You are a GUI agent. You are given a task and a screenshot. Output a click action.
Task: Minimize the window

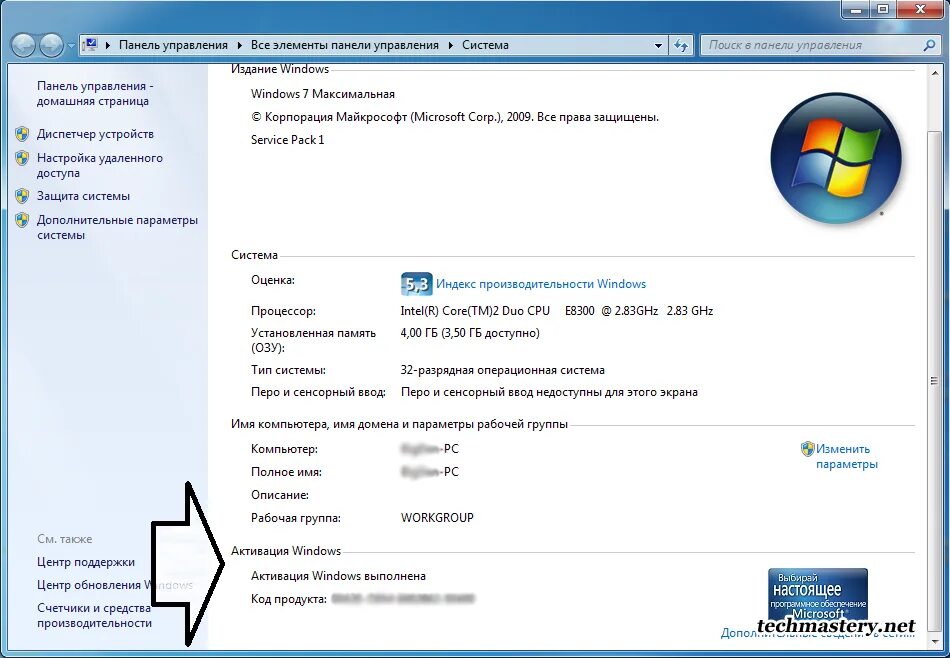click(x=857, y=8)
